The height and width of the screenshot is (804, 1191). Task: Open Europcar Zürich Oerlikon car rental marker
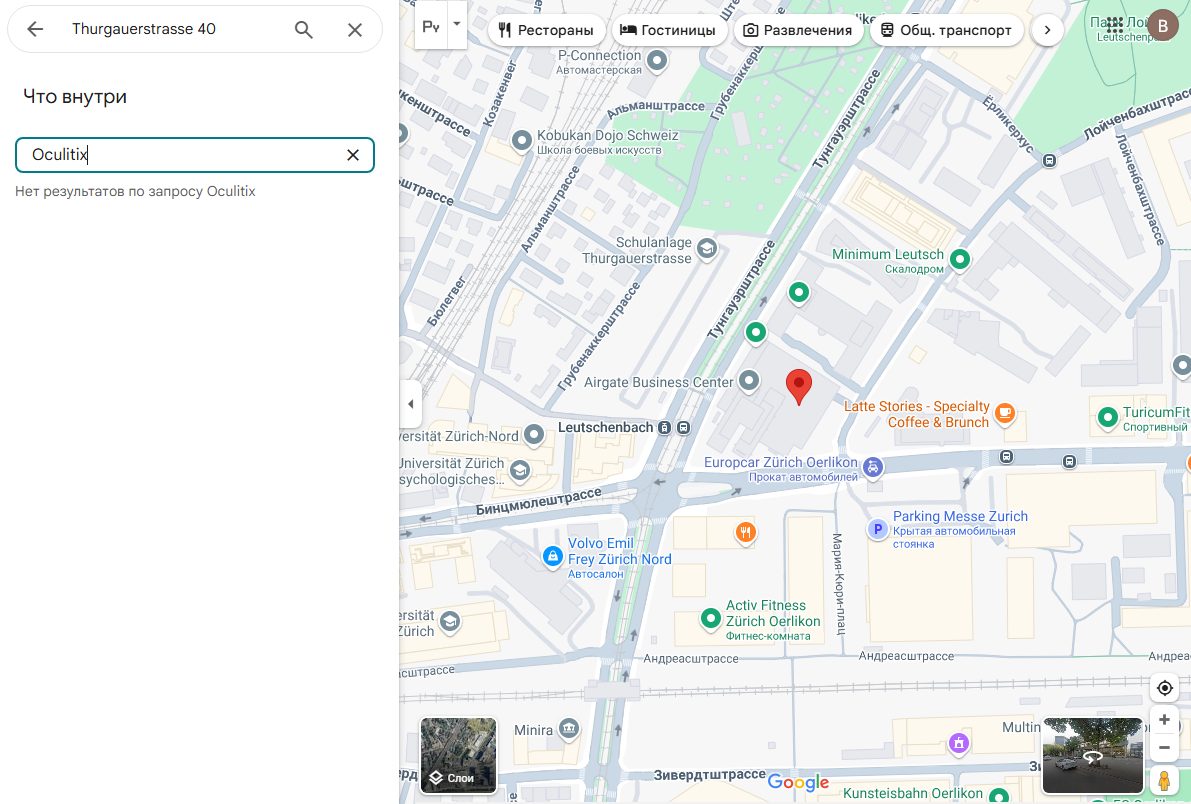click(x=873, y=467)
